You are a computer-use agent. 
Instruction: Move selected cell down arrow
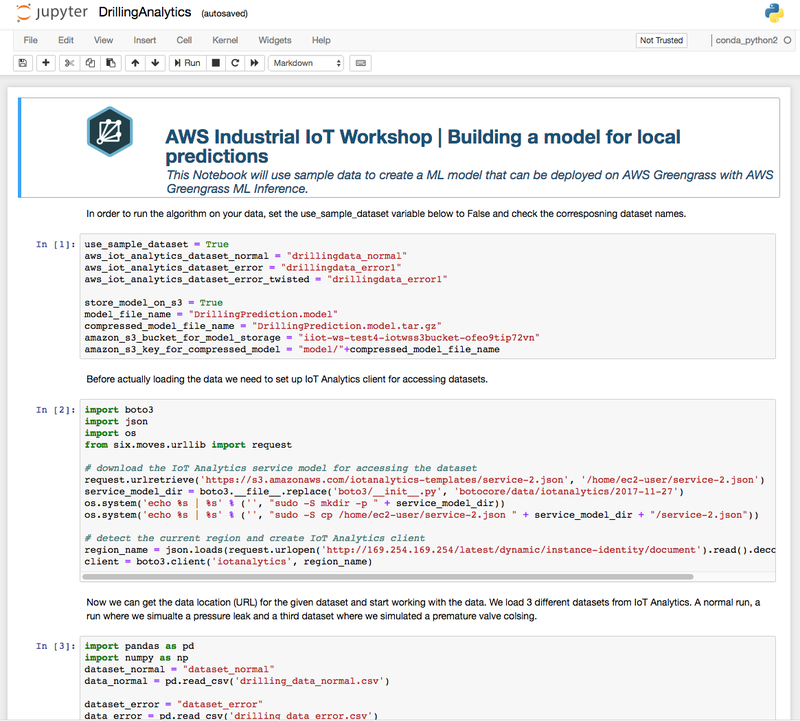154,63
